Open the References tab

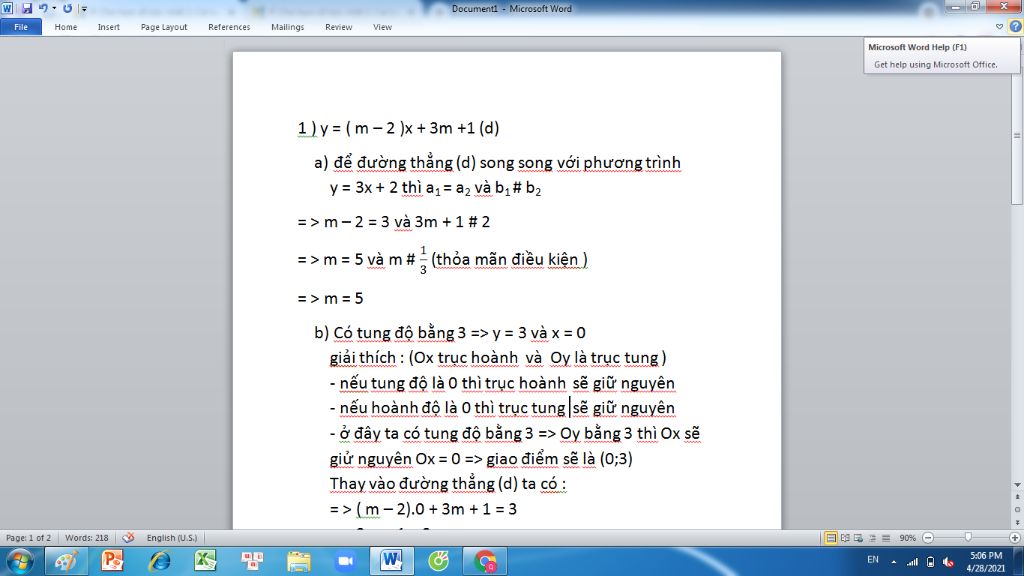pos(229,27)
